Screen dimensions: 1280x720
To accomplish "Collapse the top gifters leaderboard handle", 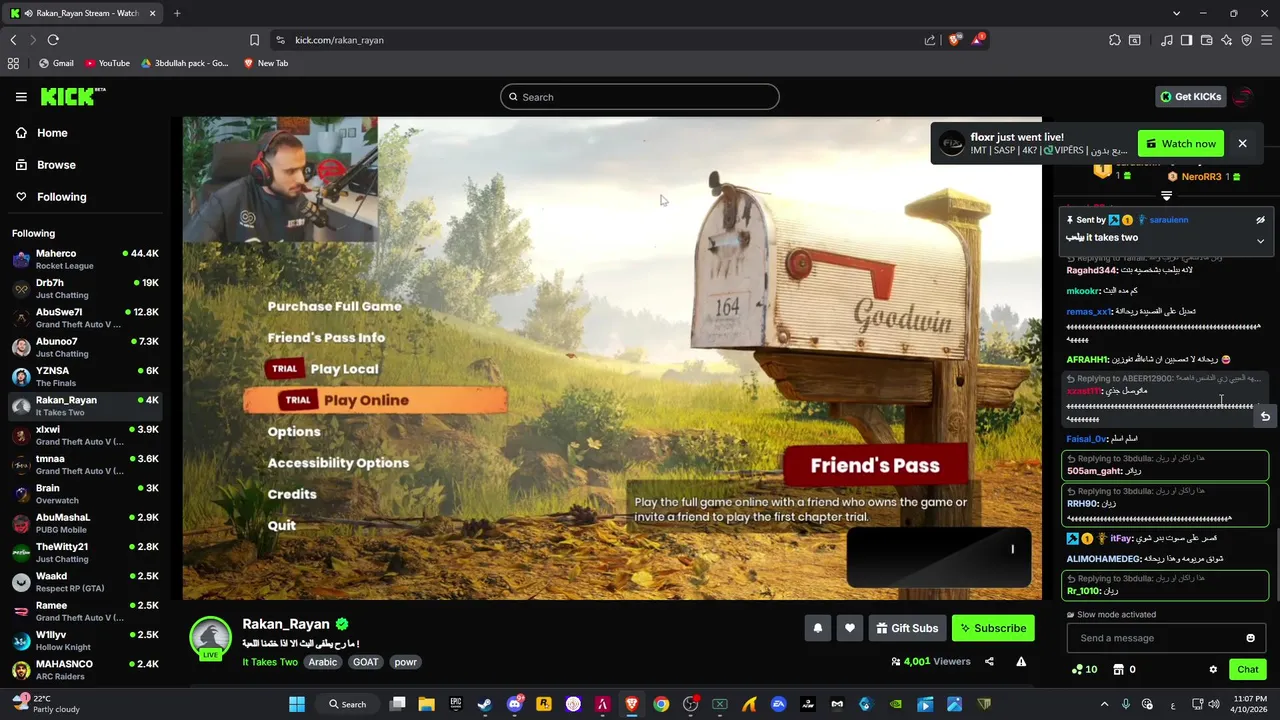I will [x=1166, y=196].
